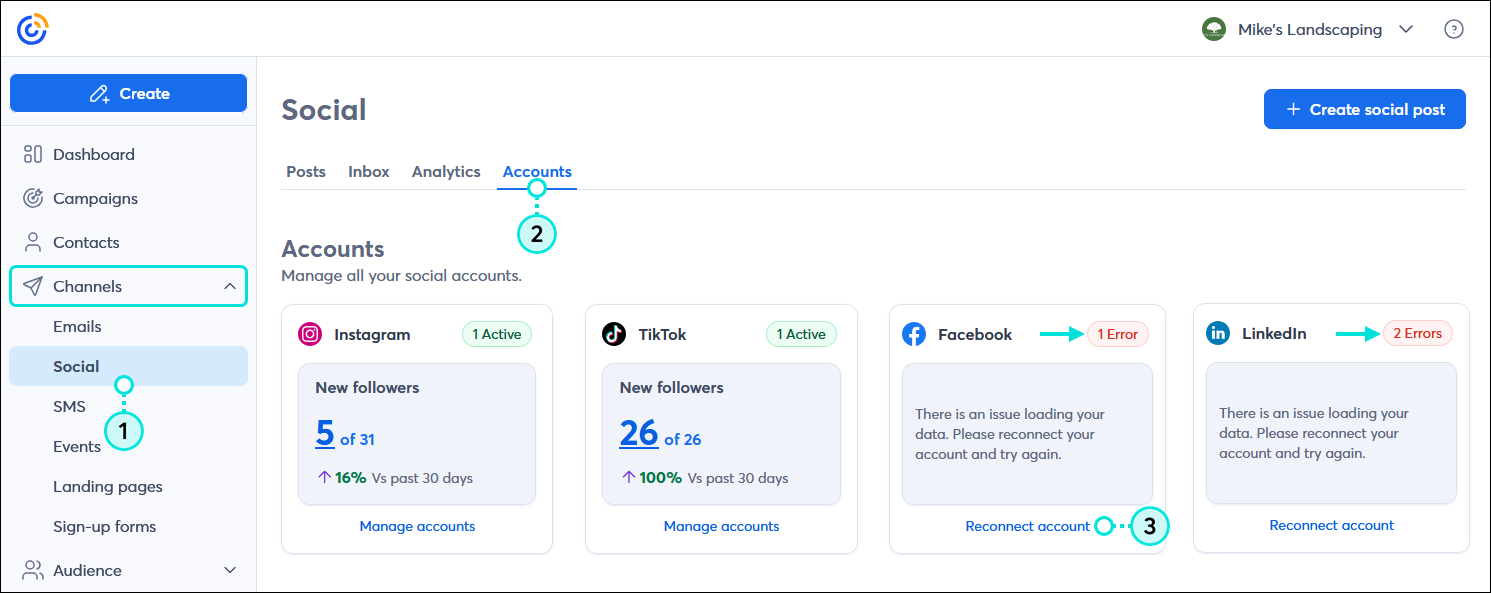This screenshot has width=1491, height=593.
Task: Click the Audience people icon
Action: 33,570
